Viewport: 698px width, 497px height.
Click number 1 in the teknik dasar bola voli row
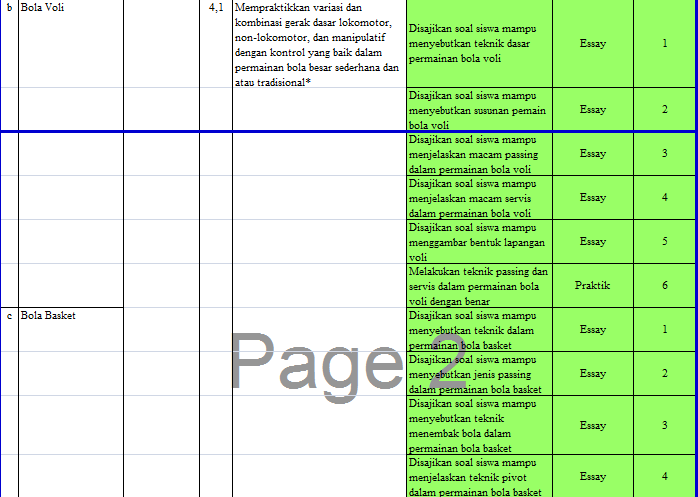point(664,43)
